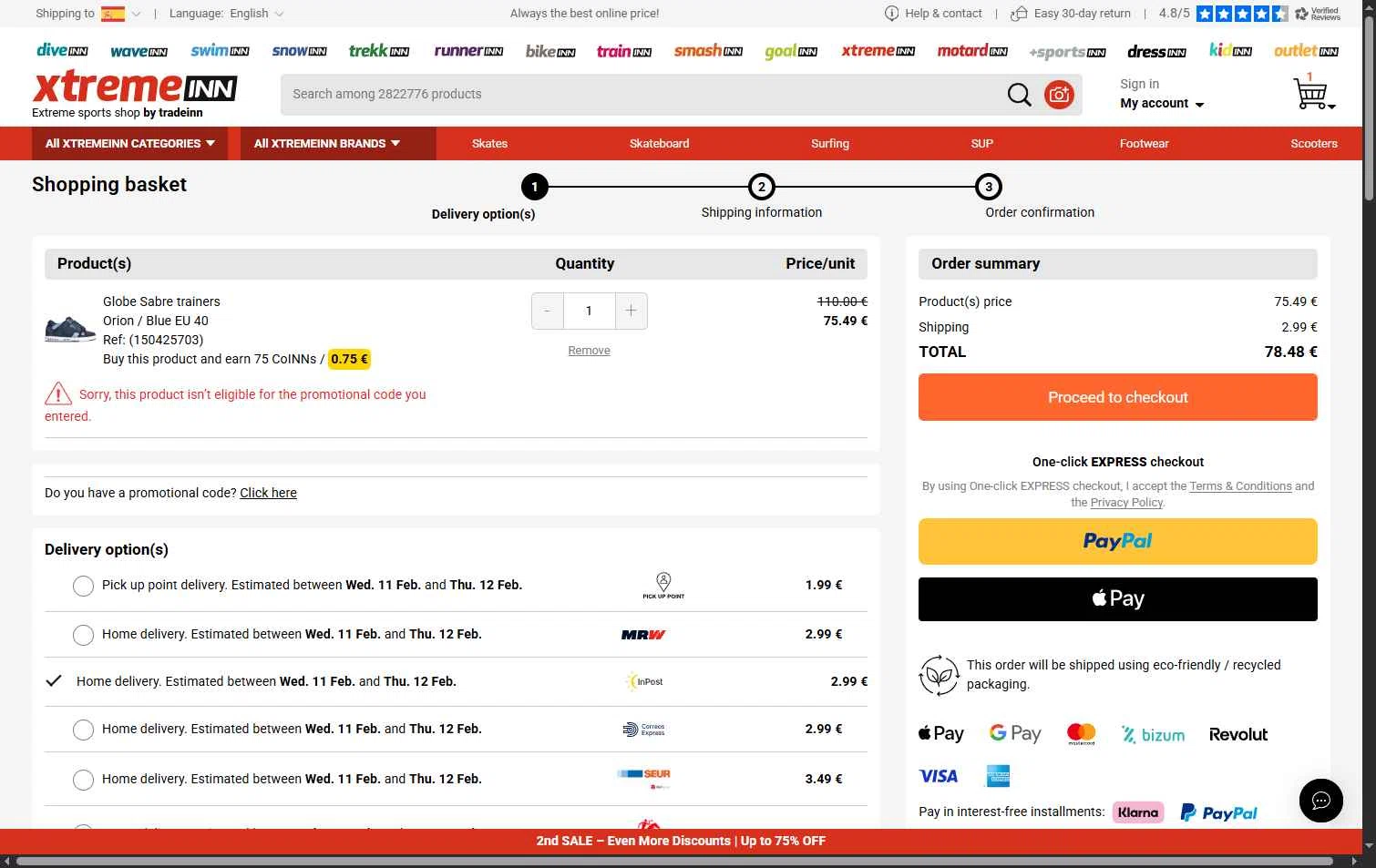Pay with the yellow PayPal button
1376x868 pixels.
click(1117, 542)
